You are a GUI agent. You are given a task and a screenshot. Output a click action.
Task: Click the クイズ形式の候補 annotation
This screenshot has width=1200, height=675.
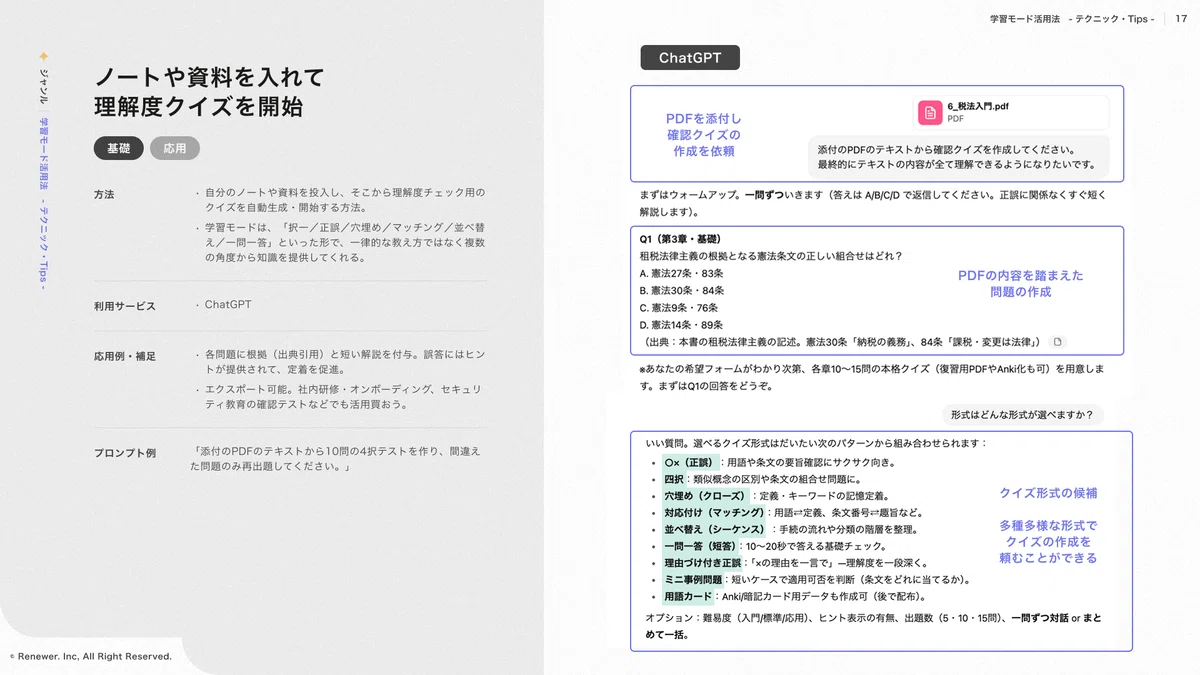click(x=1048, y=493)
